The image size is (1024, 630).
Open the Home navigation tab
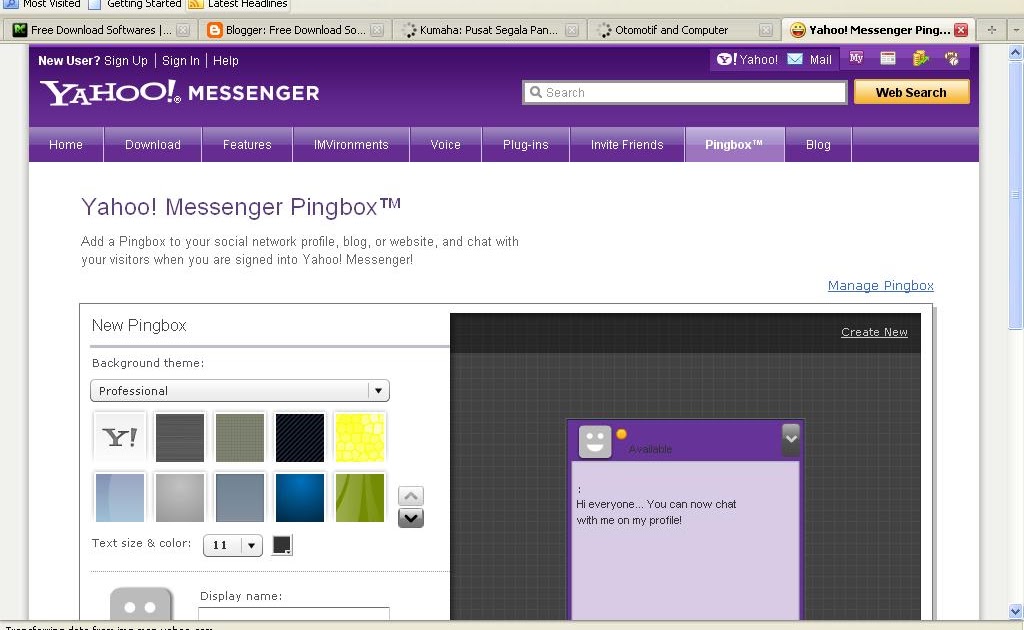[66, 144]
